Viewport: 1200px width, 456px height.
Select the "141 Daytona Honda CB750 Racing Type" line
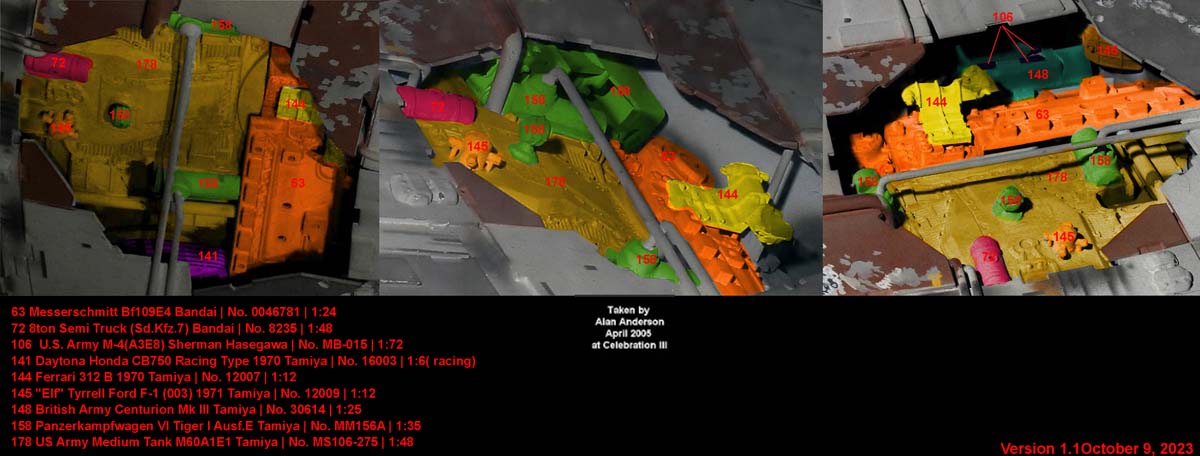244,360
